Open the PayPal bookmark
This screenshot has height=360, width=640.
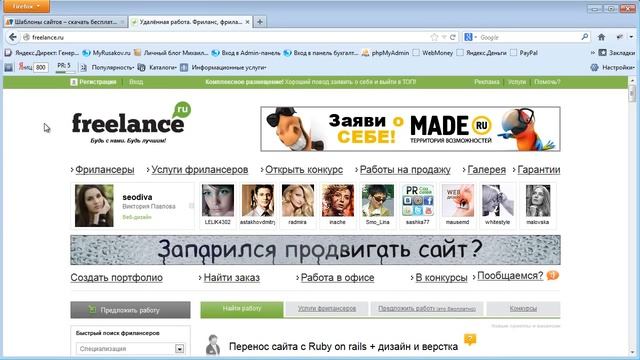coord(524,53)
